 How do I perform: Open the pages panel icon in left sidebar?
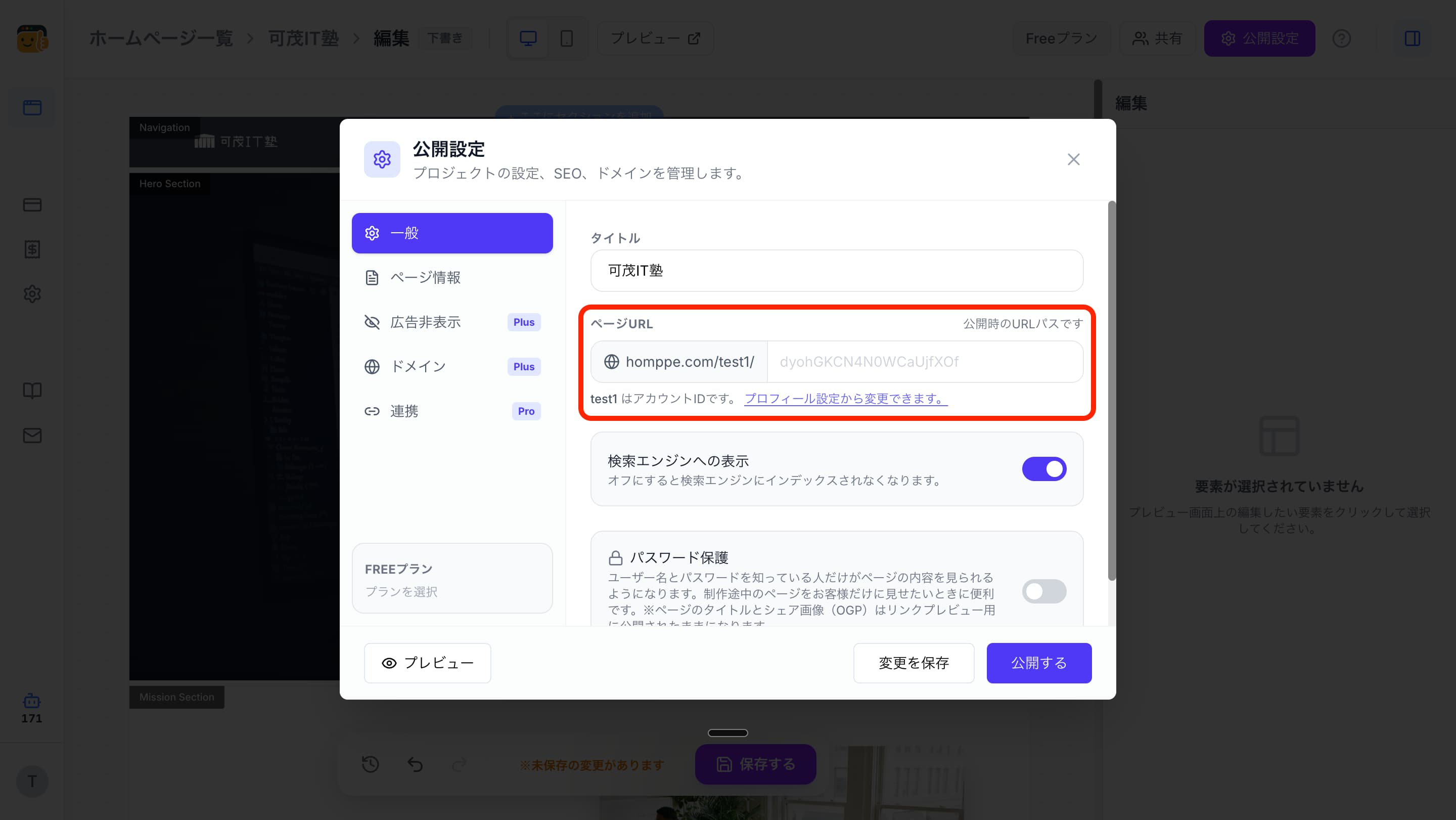point(32,107)
